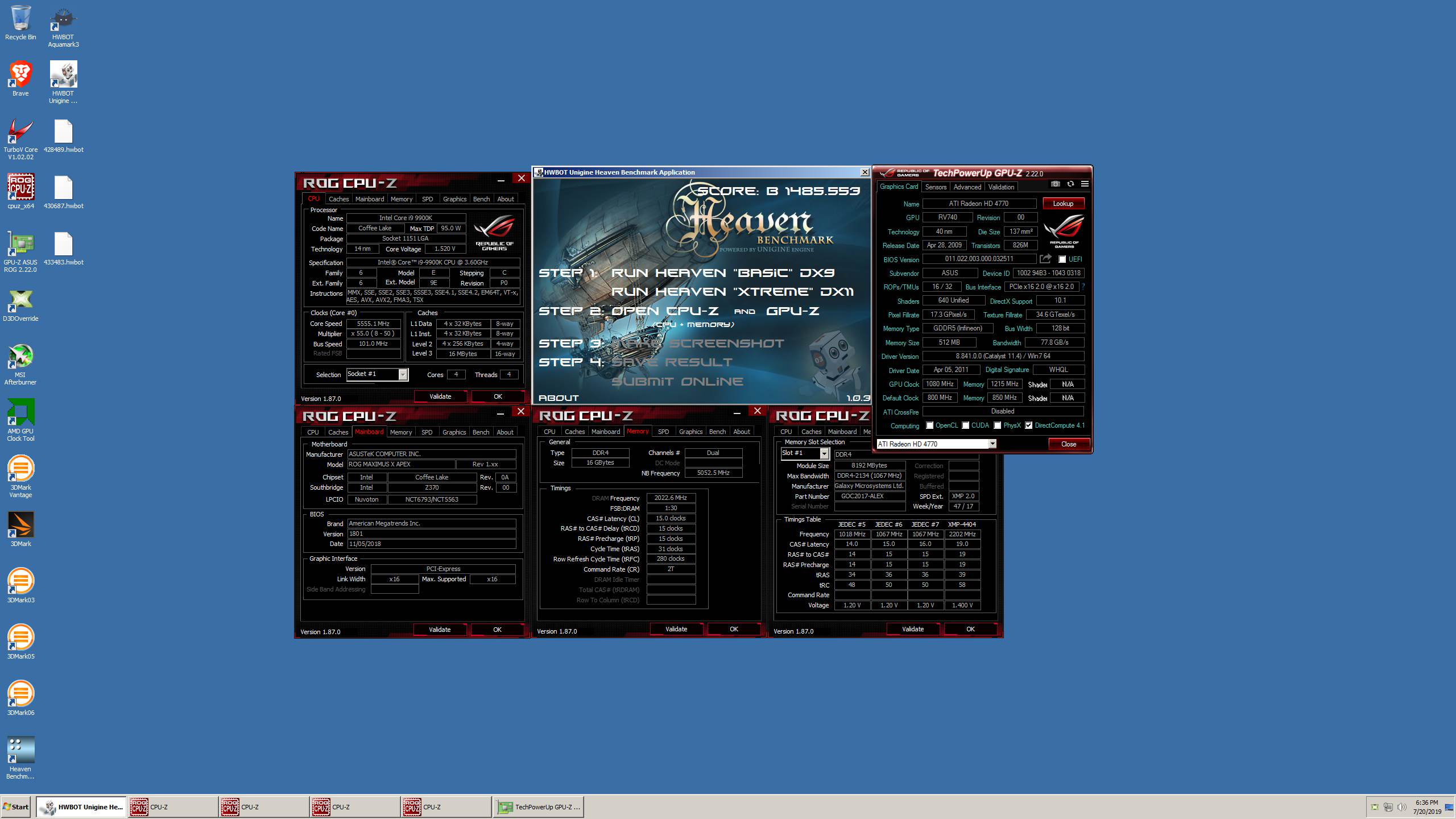Select the Heaven Benchmark desktop icon
The image size is (1456, 819).
click(20, 758)
